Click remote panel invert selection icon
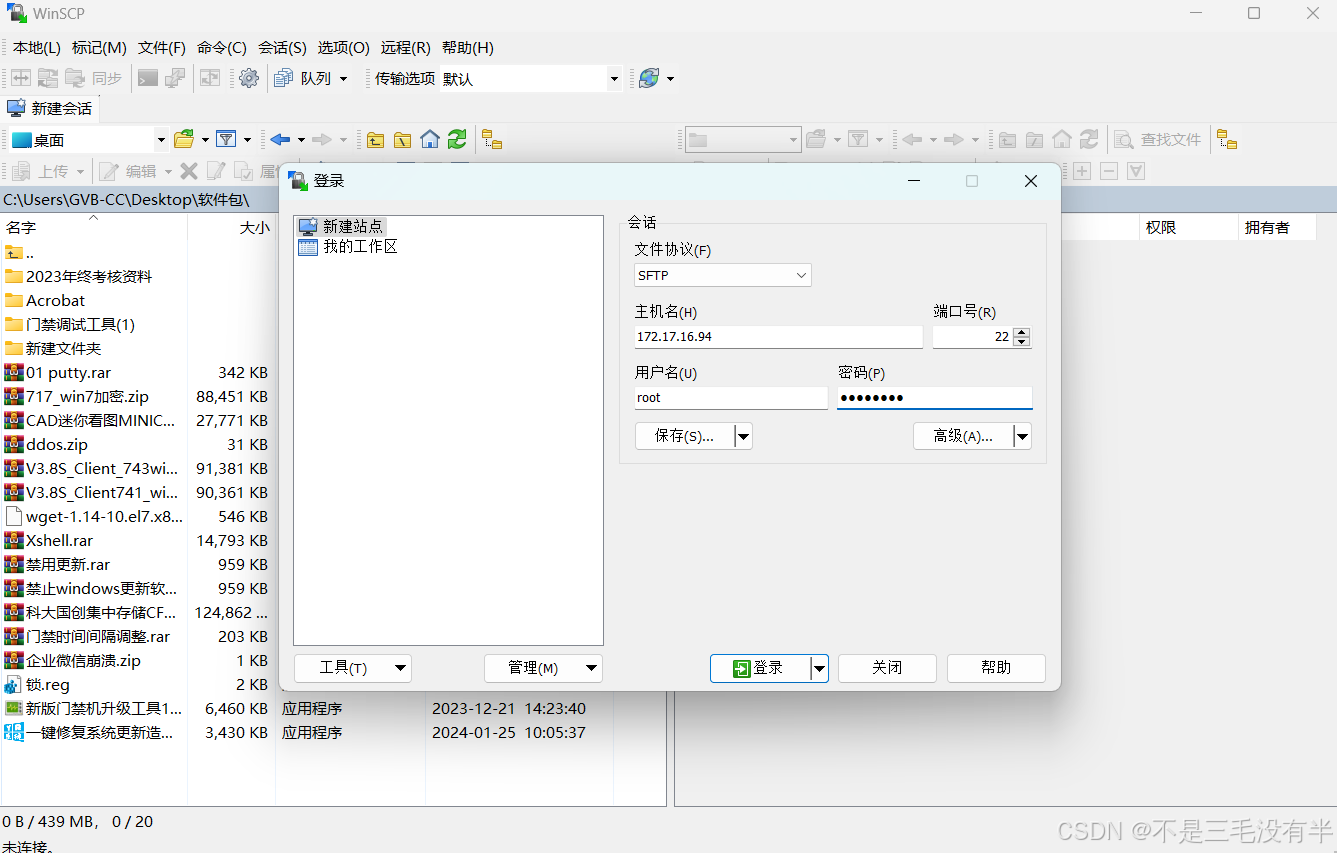 pyautogui.click(x=1135, y=171)
